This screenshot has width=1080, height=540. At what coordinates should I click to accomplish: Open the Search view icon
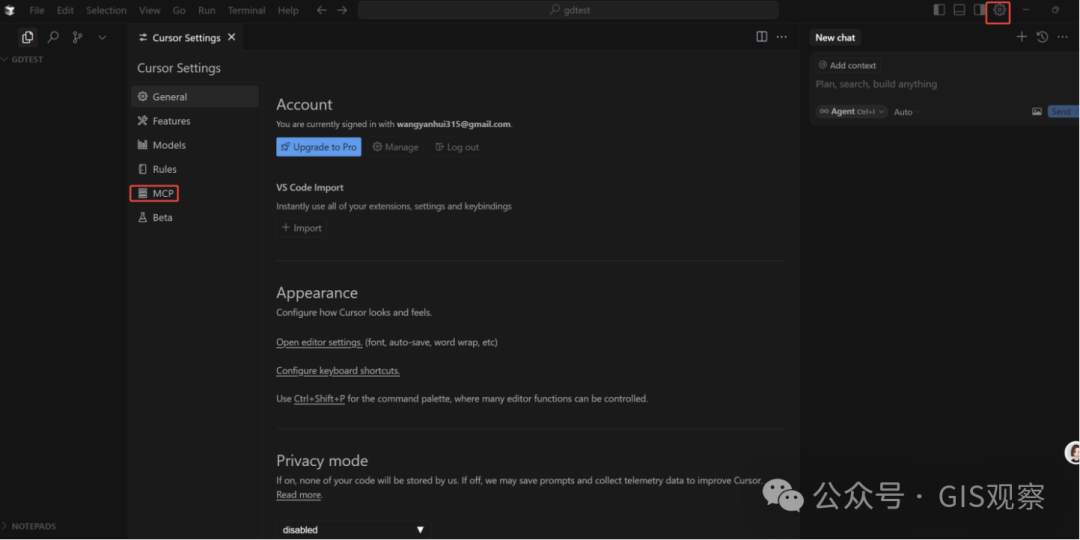point(53,37)
